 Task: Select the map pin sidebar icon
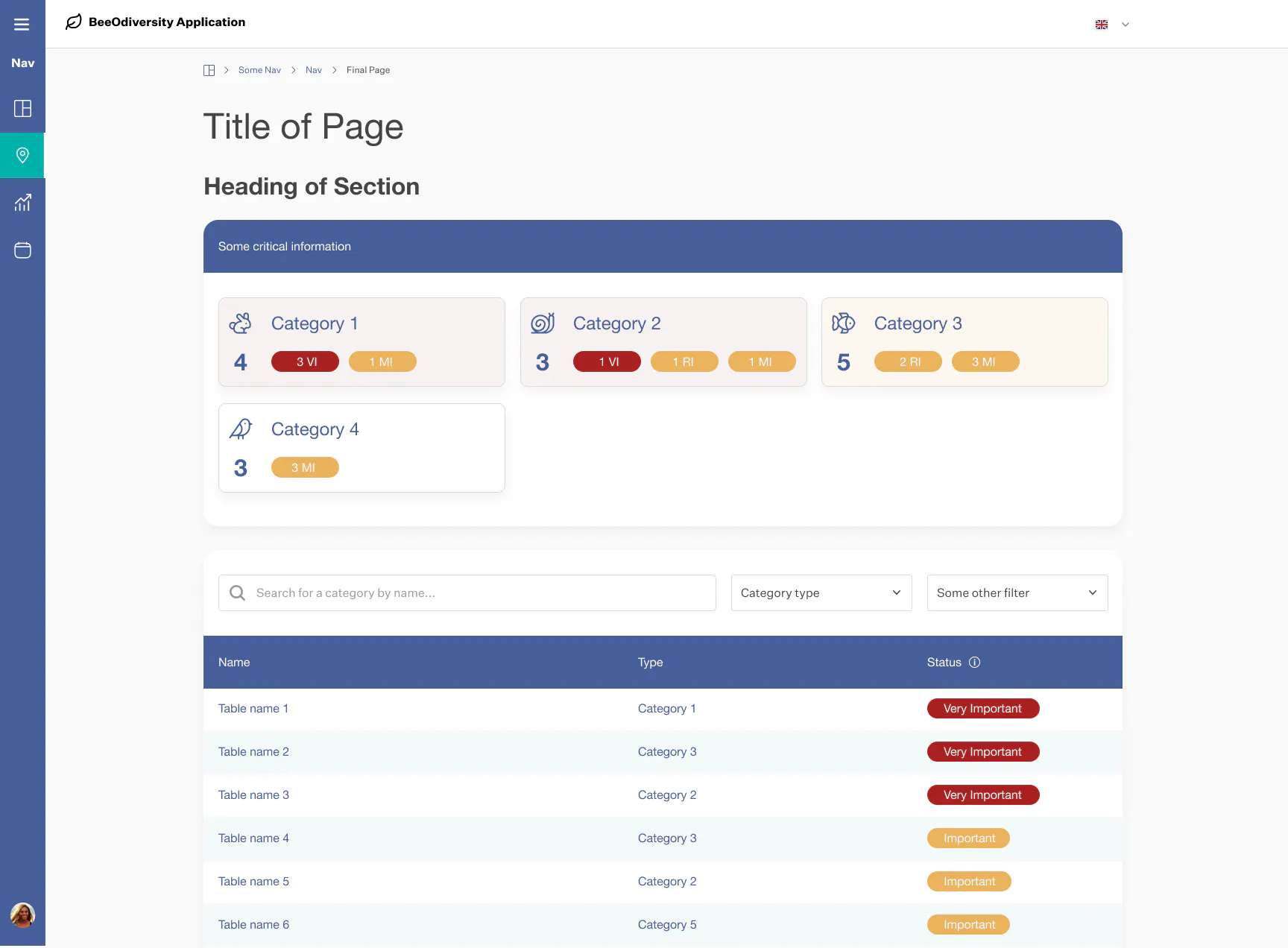[22, 155]
